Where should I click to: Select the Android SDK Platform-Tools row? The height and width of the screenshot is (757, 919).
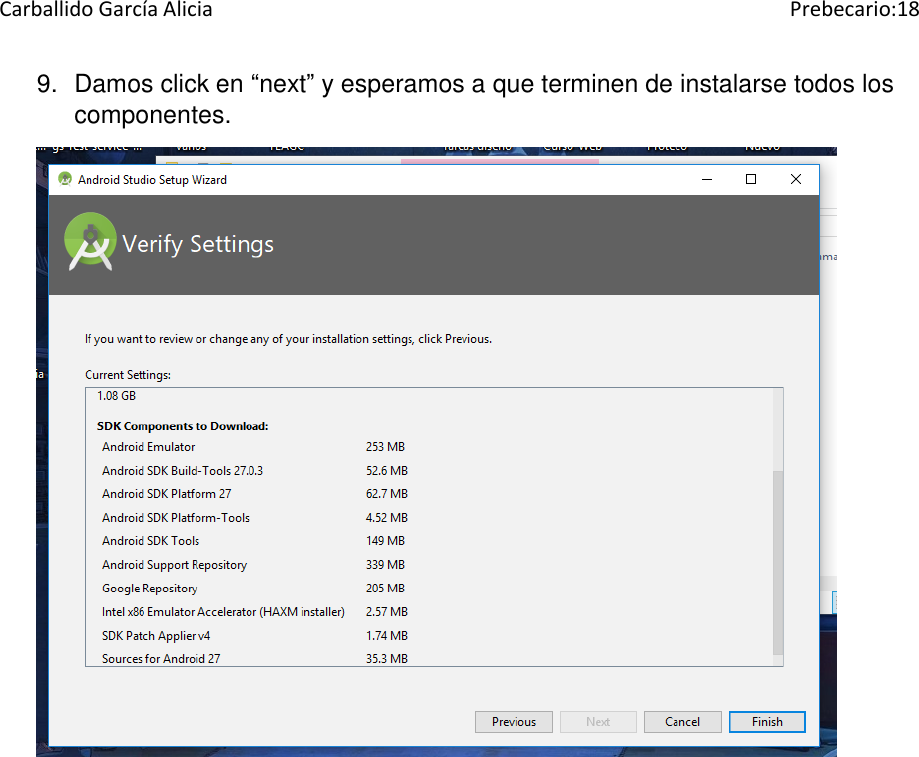[254, 518]
